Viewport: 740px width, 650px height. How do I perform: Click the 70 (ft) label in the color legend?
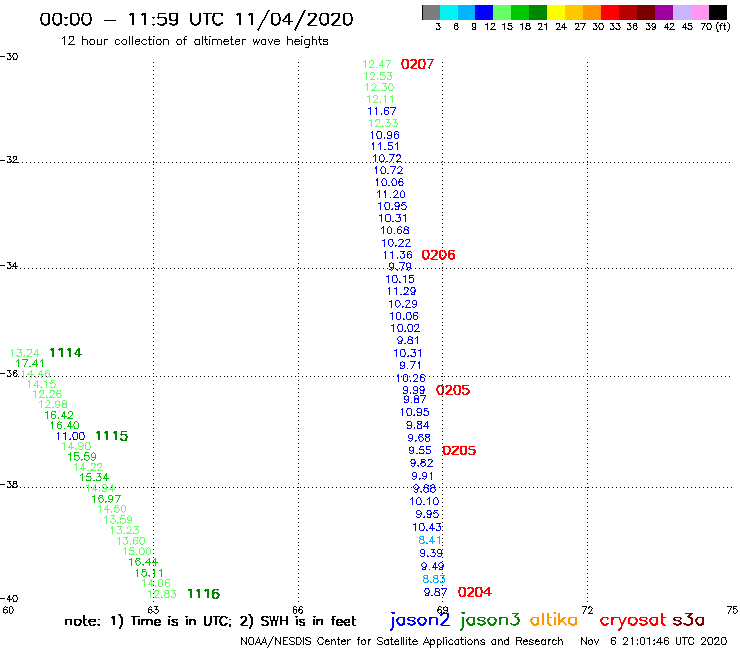pos(715,27)
